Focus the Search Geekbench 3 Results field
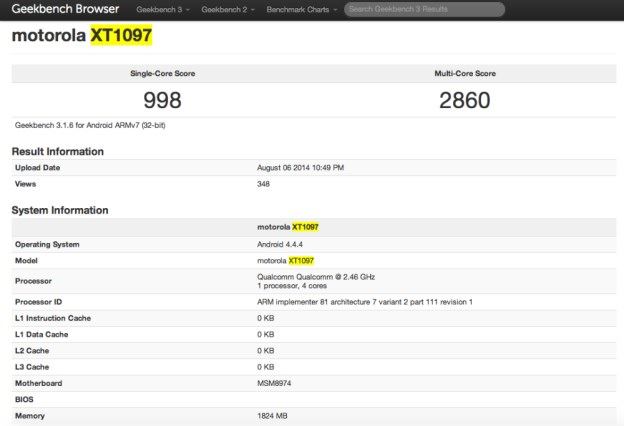The width and height of the screenshot is (624, 426). (424, 9)
